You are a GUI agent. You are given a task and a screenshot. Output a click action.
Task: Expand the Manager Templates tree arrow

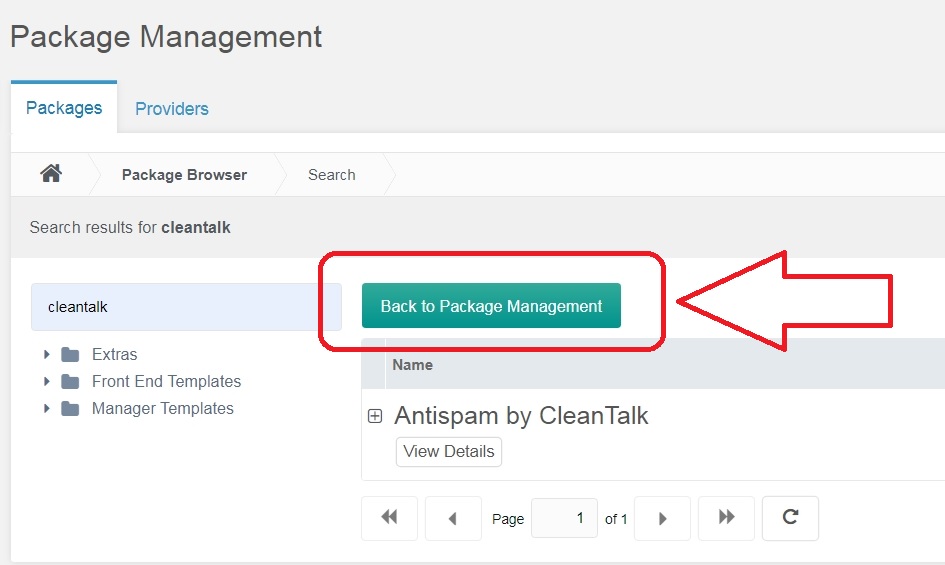(46, 409)
